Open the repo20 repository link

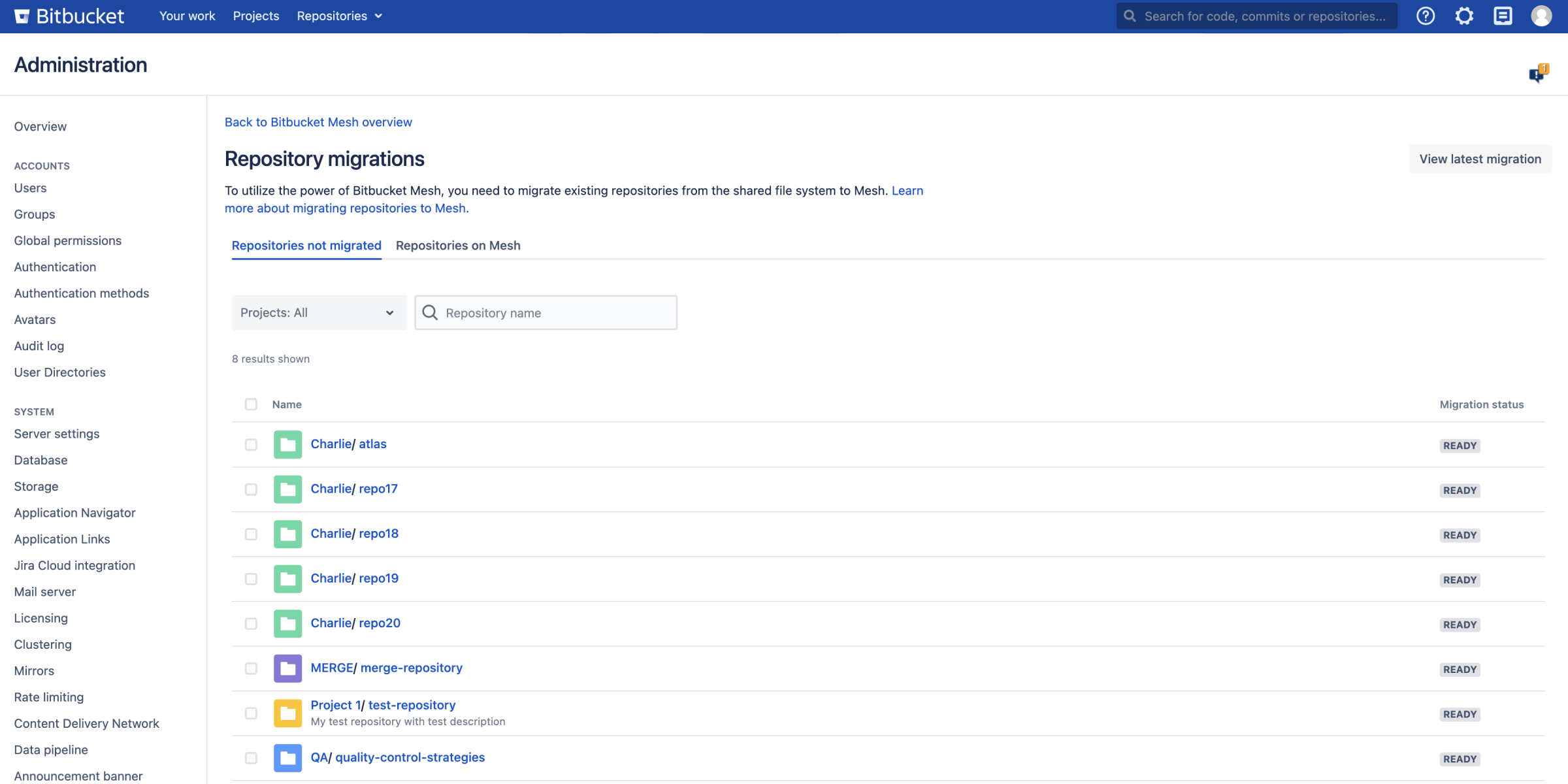379,623
